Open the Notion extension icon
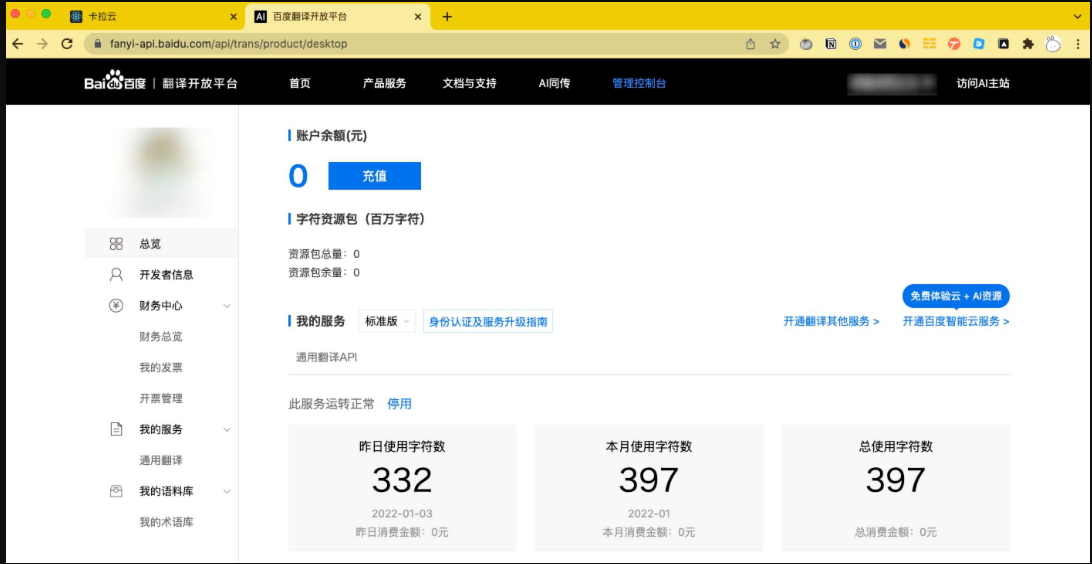The image size is (1092, 564). pos(831,44)
